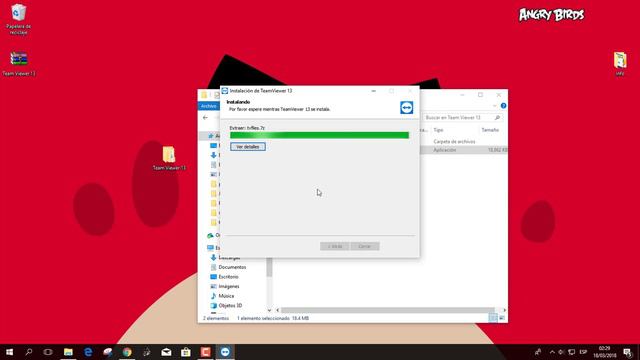Open the orange C app on the taskbar
This screenshot has width=640, height=360.
(x=205, y=352)
